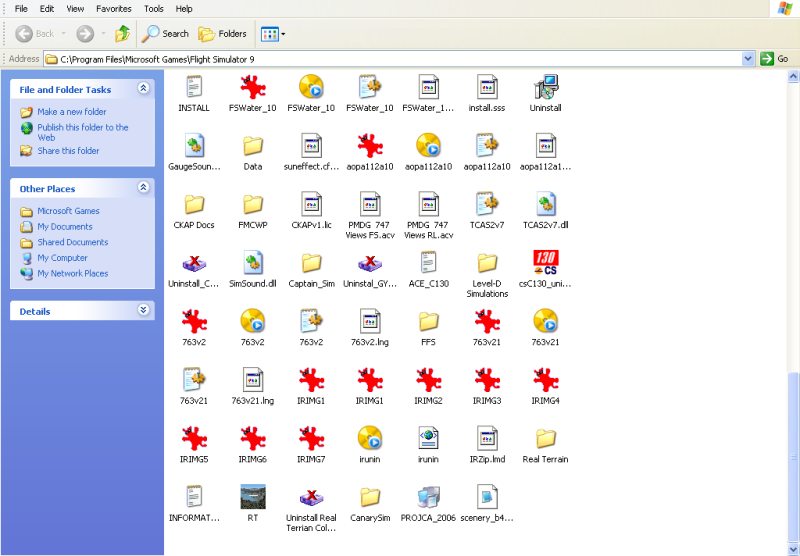800x556 pixels.
Task: Select the csC130 uninstaller icon
Action: tap(545, 263)
